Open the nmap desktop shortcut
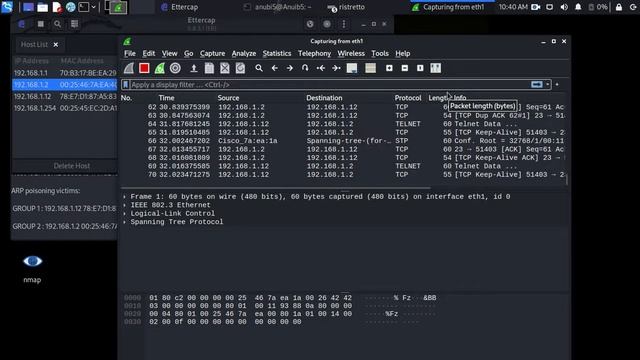The image size is (640, 360). (32, 268)
